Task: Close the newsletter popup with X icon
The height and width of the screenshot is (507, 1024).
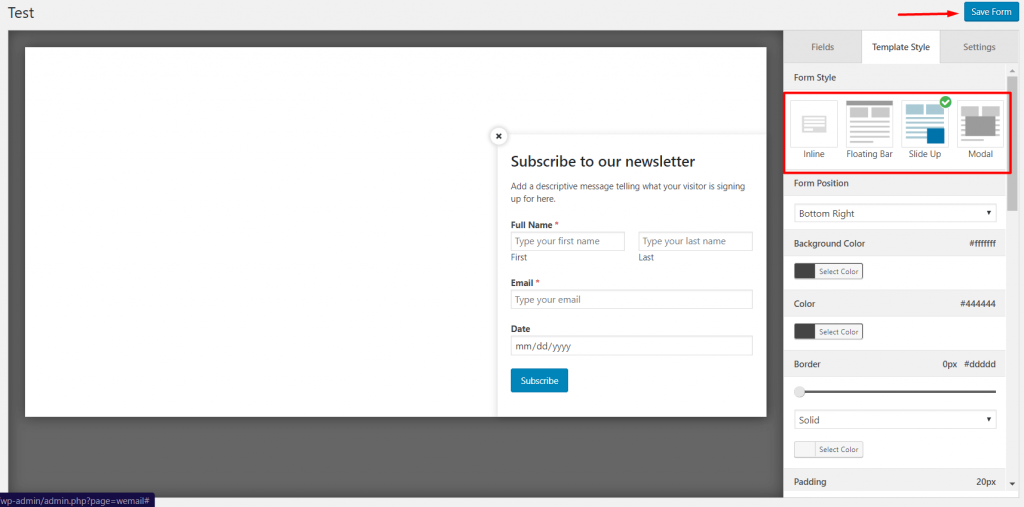Action: pos(498,136)
